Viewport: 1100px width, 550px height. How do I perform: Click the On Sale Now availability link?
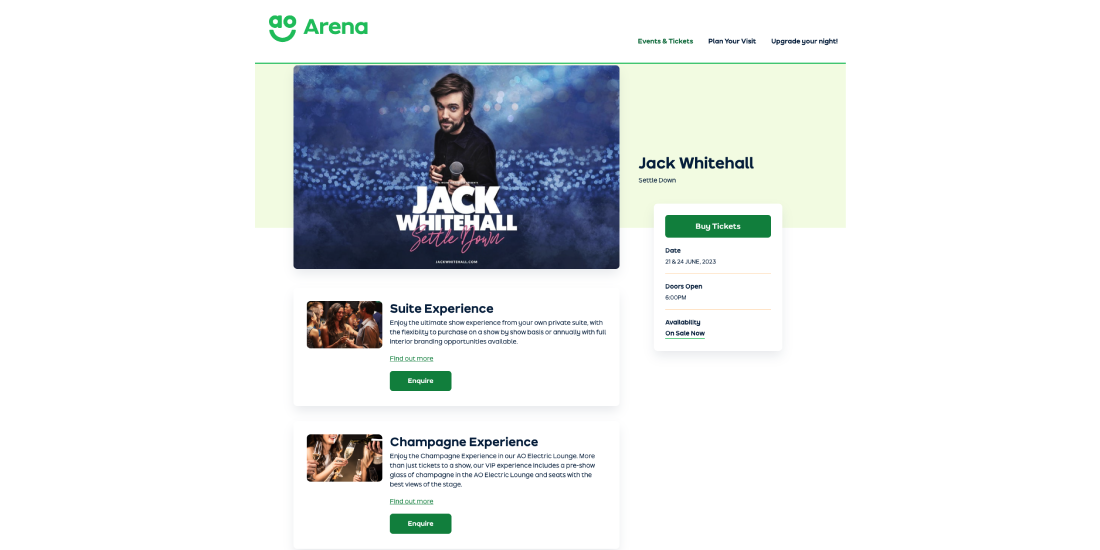685,333
